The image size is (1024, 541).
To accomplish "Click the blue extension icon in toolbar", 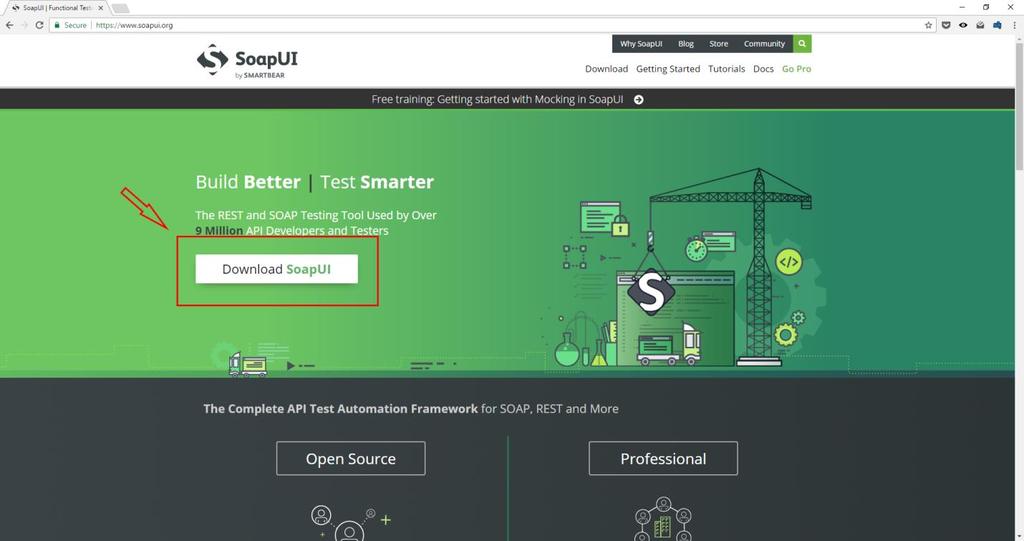I will pos(997,25).
